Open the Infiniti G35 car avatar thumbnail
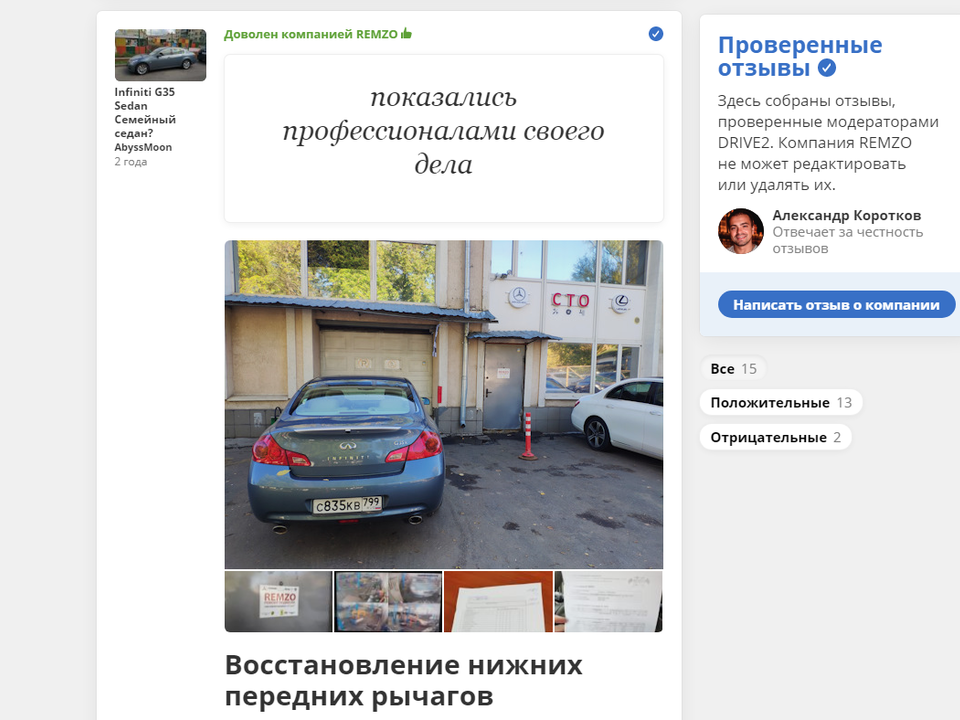Viewport: 960px width, 720px height. [x=160, y=55]
